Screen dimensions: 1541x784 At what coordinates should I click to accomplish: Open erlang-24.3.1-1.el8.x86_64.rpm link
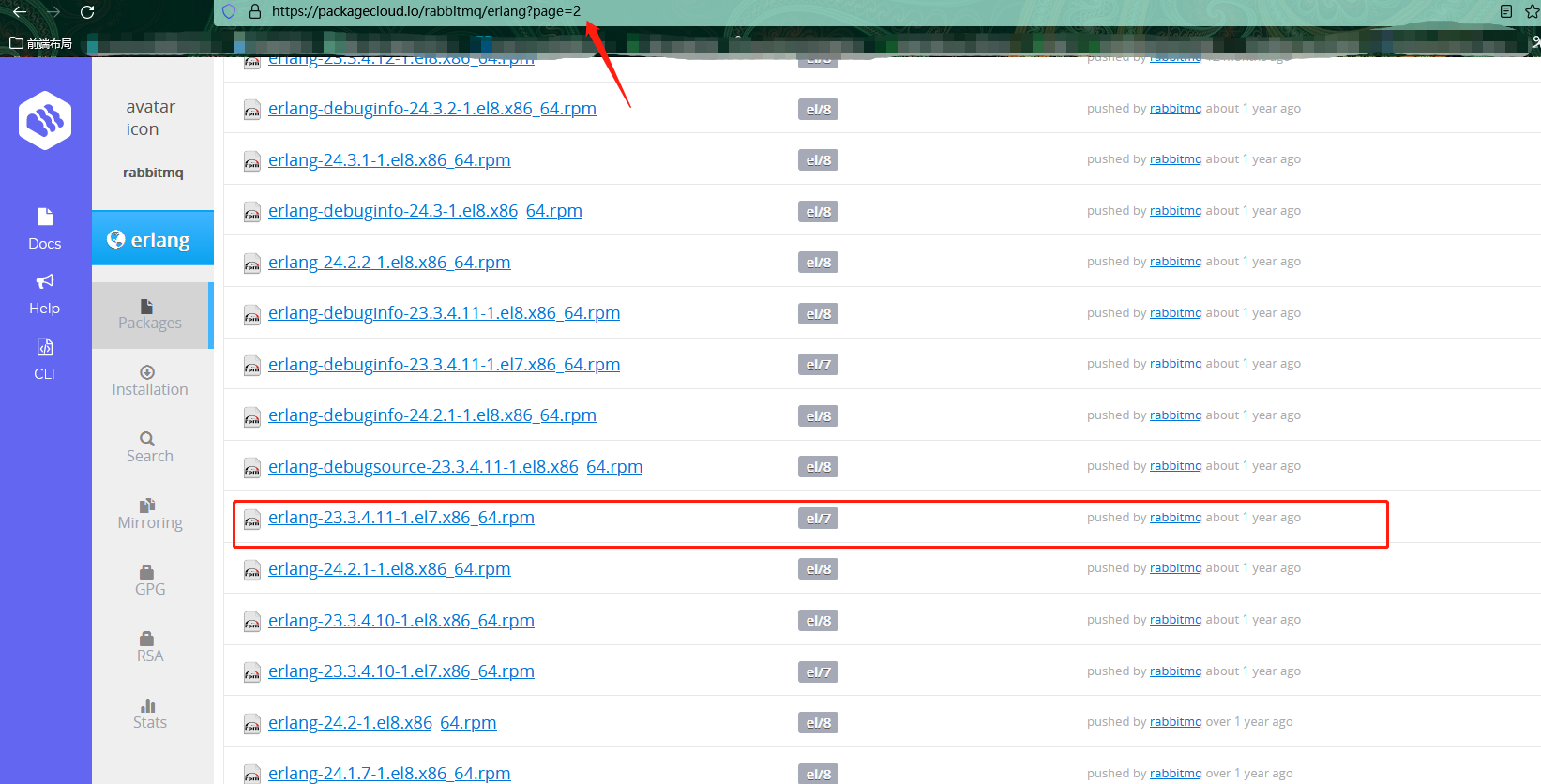click(x=389, y=159)
